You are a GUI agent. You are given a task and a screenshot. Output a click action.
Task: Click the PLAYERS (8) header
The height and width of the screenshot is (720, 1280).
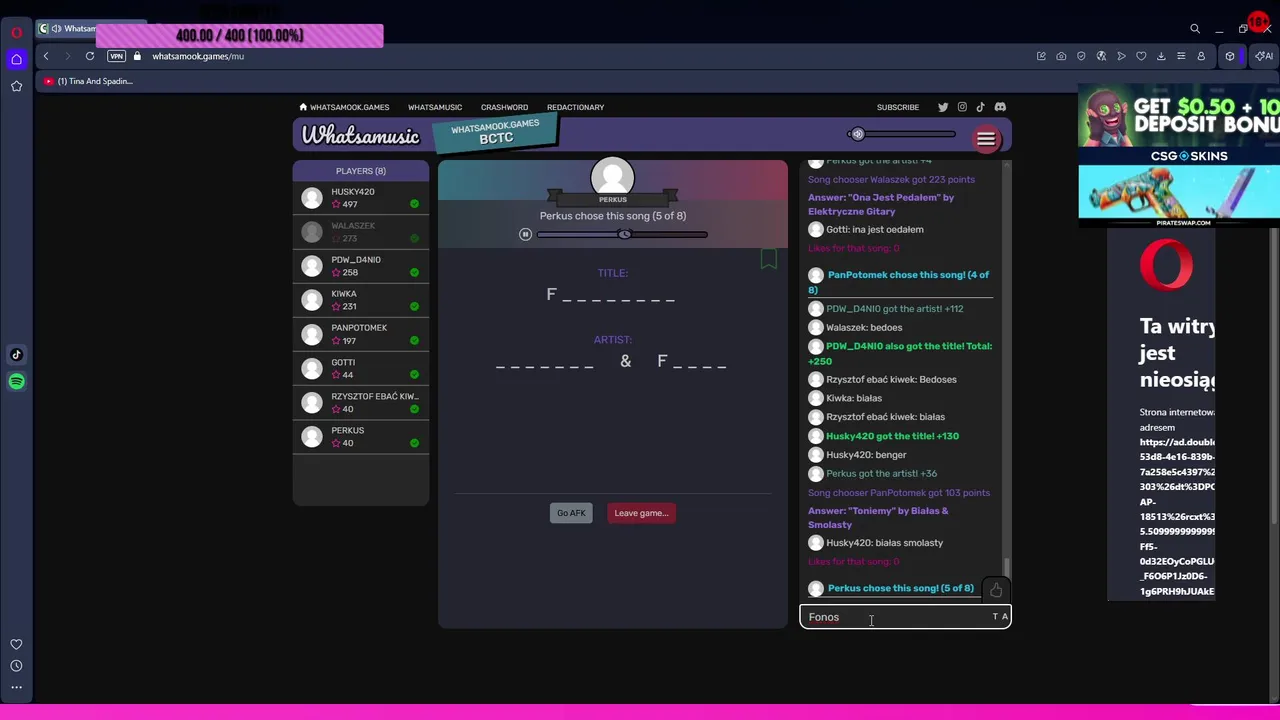click(361, 171)
